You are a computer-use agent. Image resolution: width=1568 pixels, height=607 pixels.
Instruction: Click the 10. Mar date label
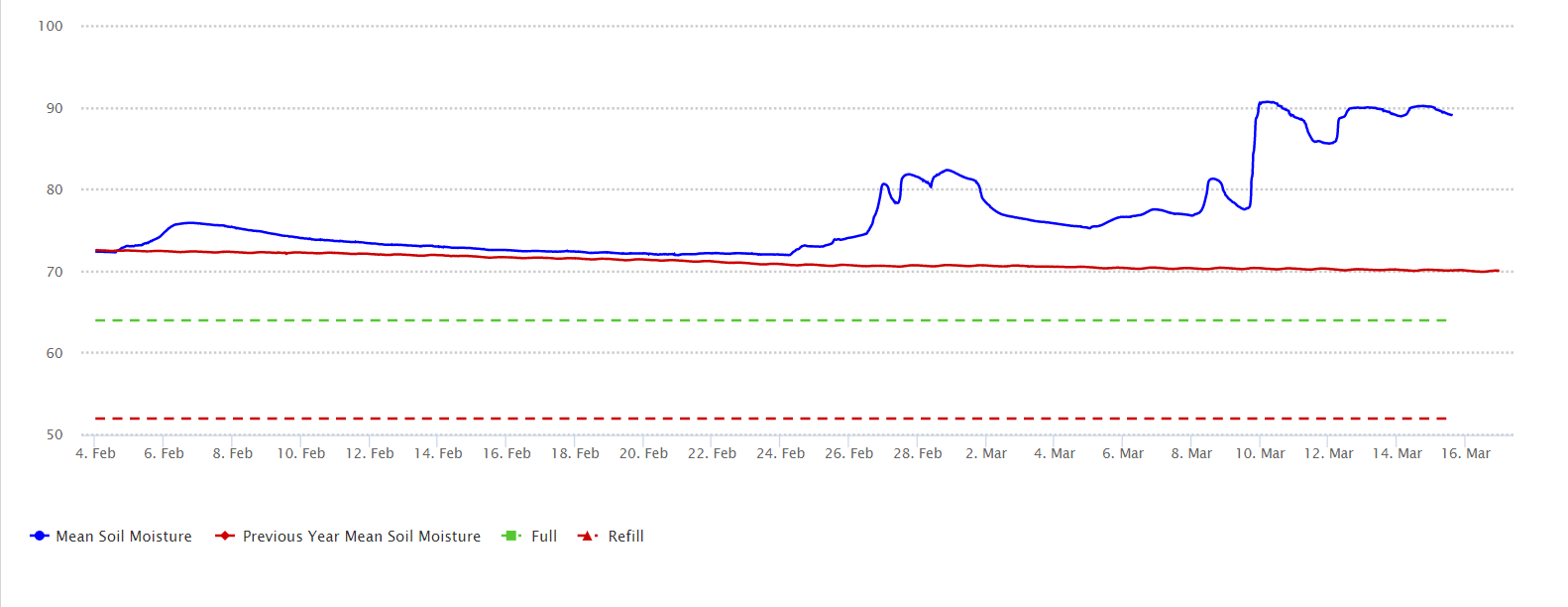coord(1260,453)
